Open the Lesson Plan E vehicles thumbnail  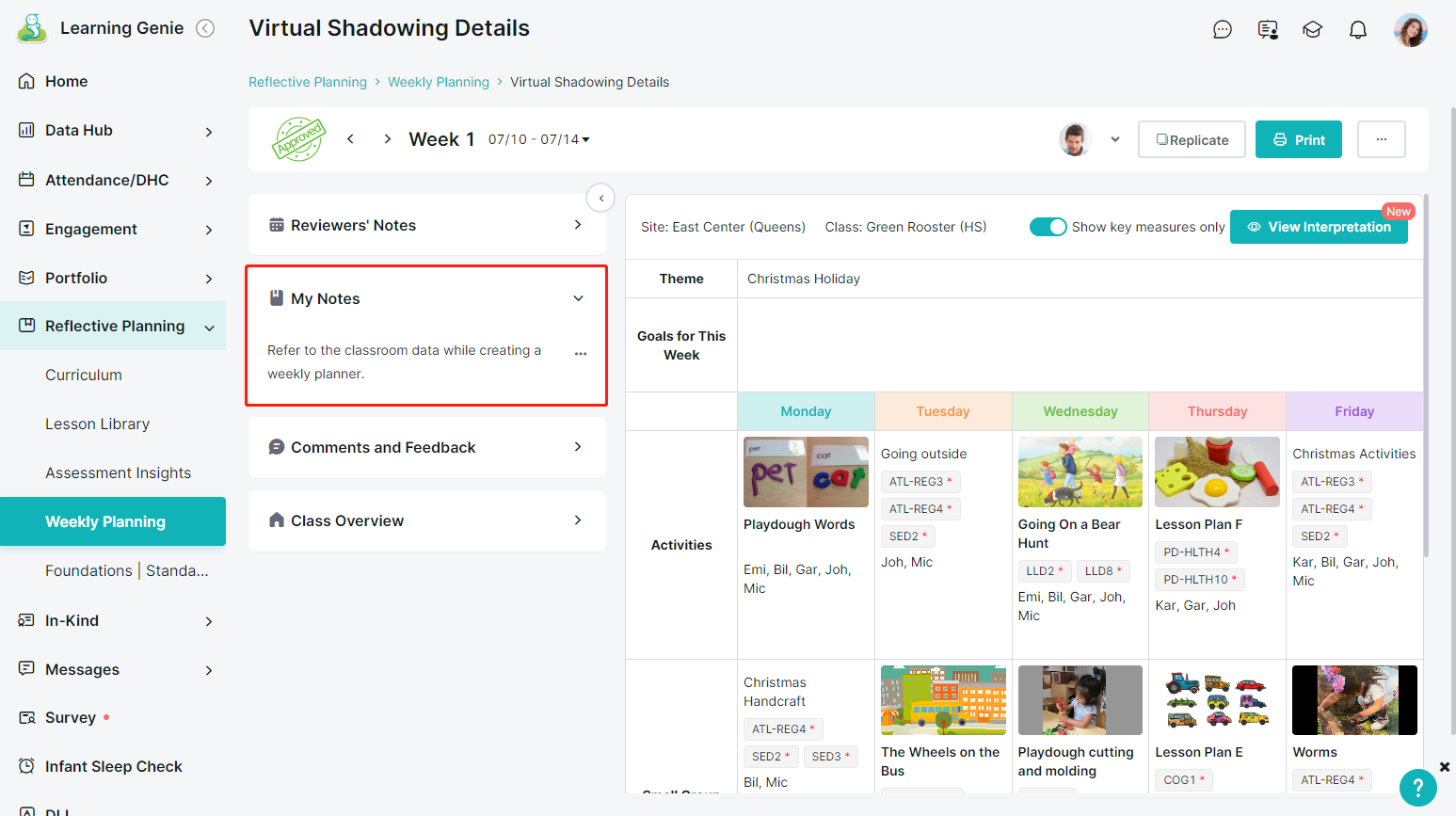coord(1217,700)
